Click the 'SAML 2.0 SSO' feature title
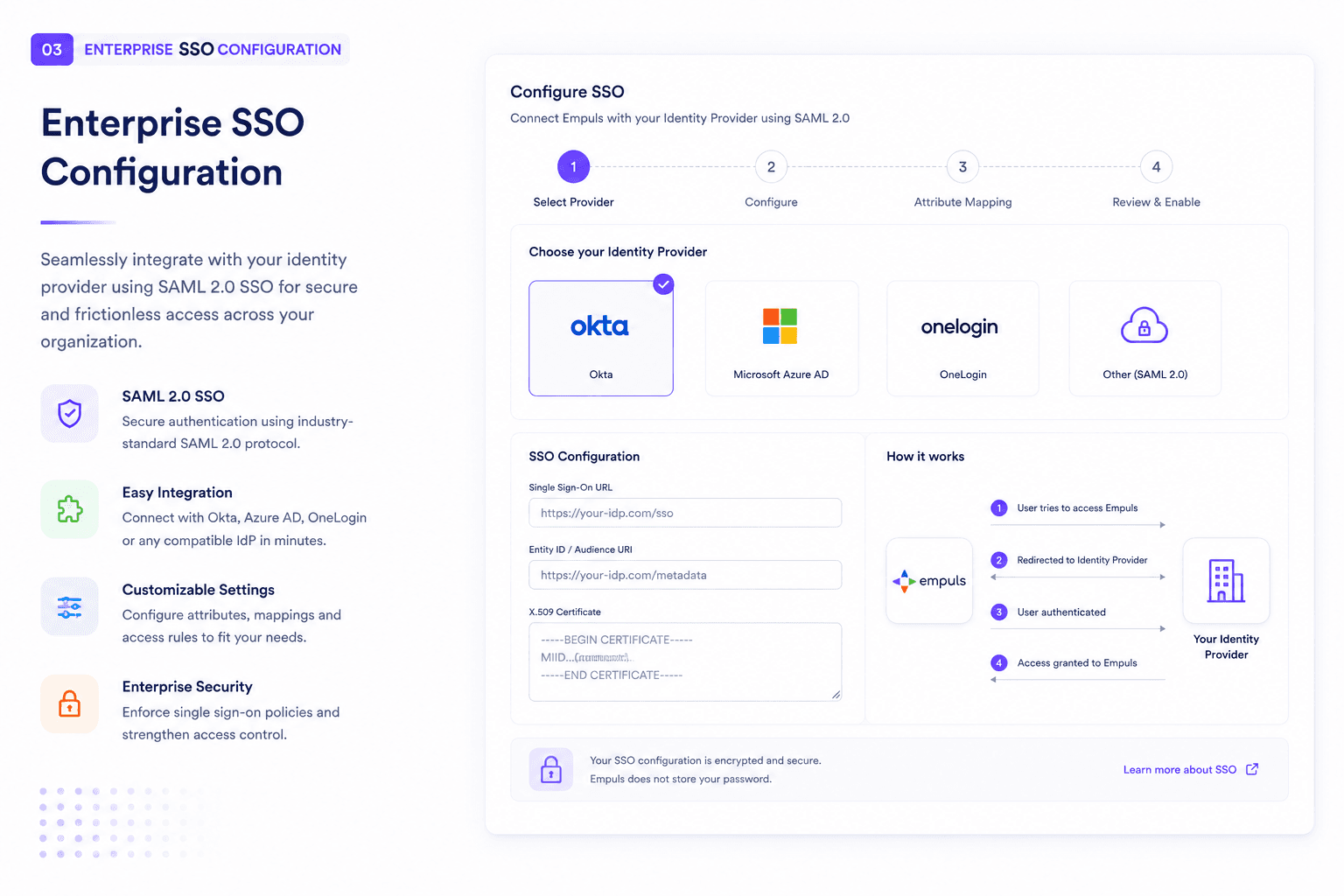This screenshot has width=1344, height=896. (x=173, y=396)
